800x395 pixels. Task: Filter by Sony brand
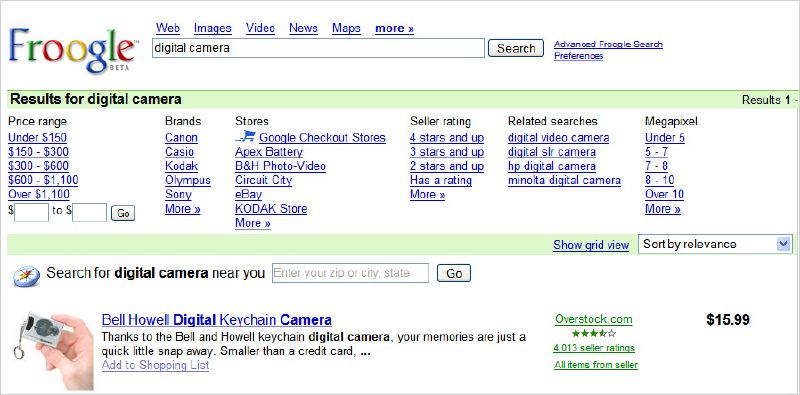pos(178,194)
